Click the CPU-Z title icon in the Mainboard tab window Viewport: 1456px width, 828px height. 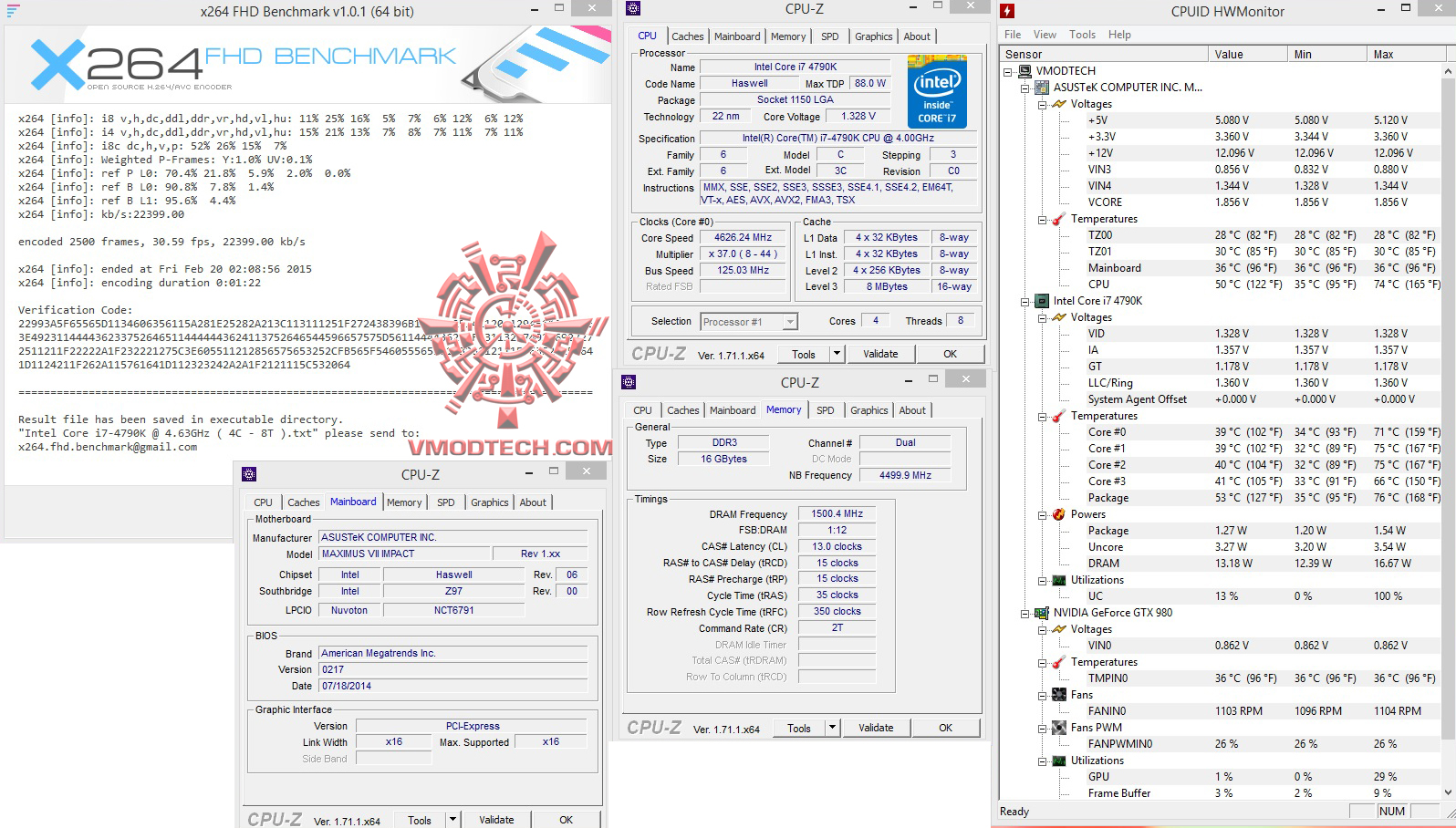(x=249, y=474)
